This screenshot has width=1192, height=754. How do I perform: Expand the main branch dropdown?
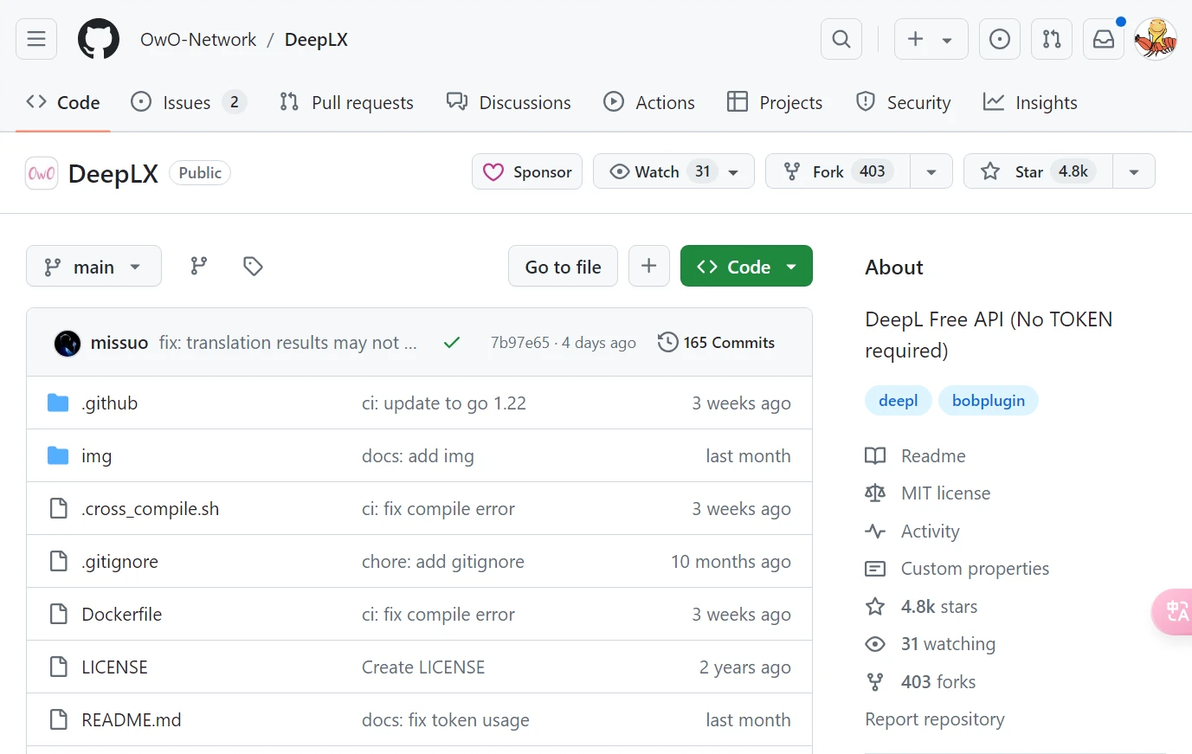point(93,267)
